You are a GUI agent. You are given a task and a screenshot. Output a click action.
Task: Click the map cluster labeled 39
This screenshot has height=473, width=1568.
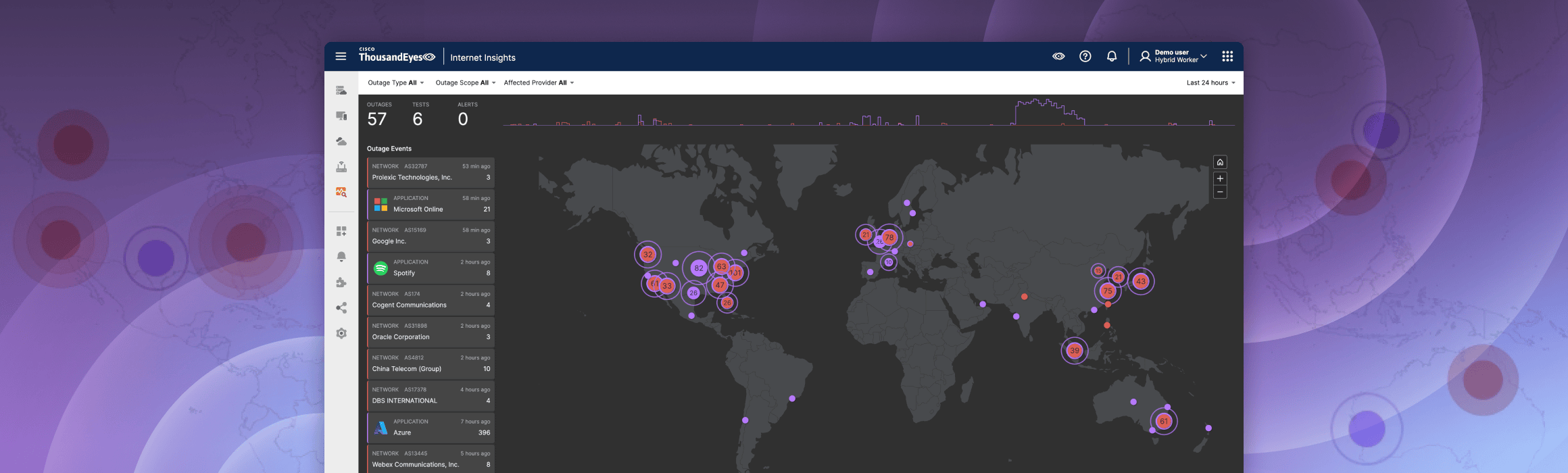[x=1075, y=351]
